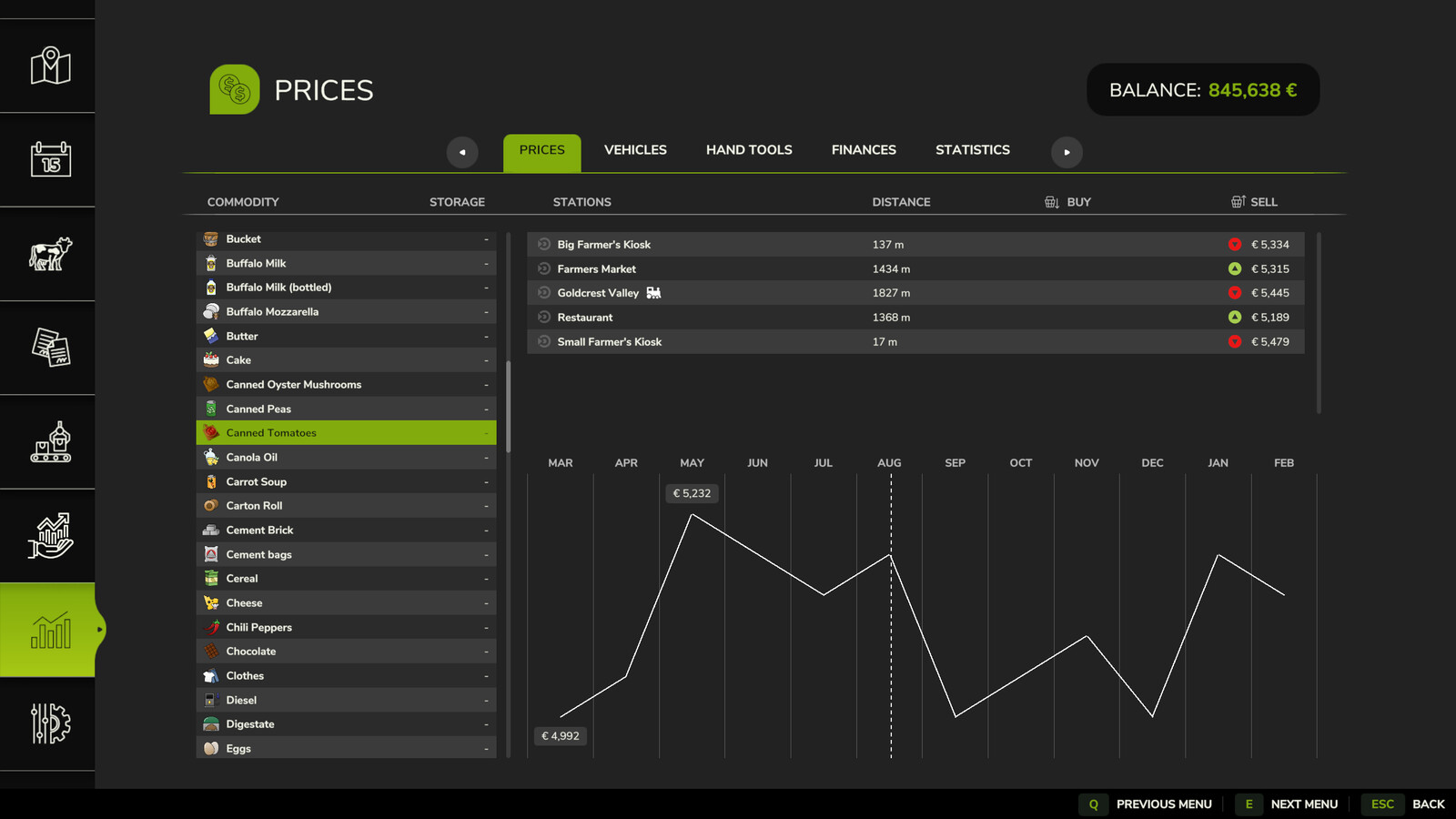1456x819 pixels.
Task: Toggle marker for Big Farmer's Kiosk
Action: coord(544,244)
